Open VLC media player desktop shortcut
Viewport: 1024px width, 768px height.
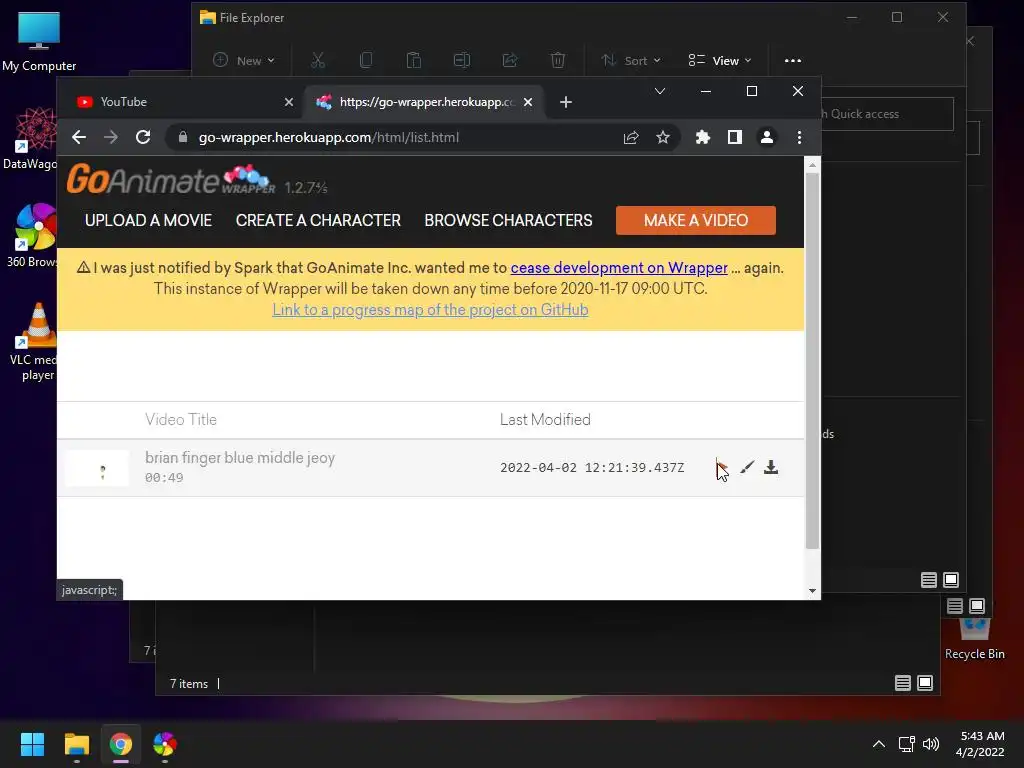[36, 342]
